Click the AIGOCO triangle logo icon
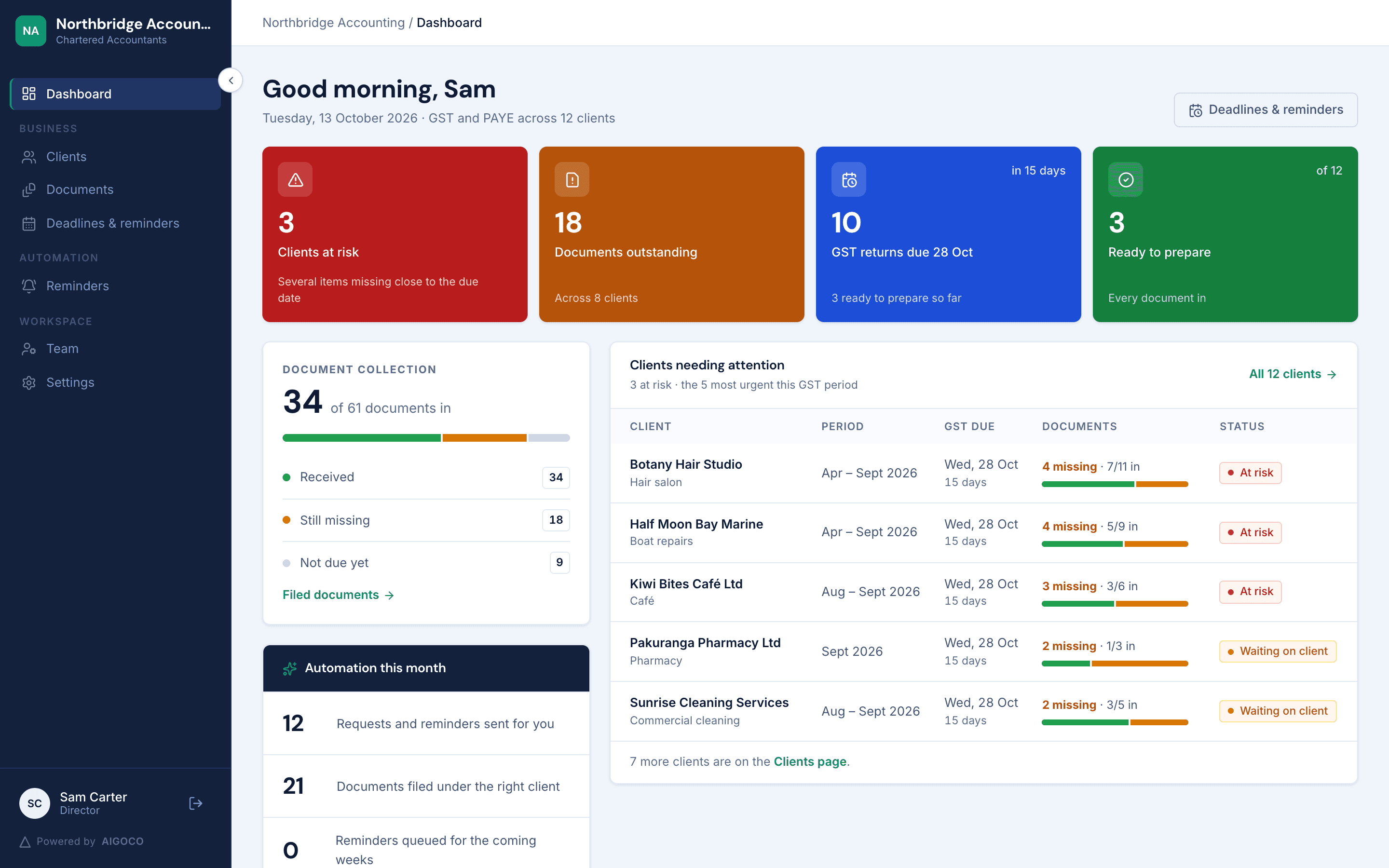This screenshot has width=1389, height=868. tap(25, 841)
